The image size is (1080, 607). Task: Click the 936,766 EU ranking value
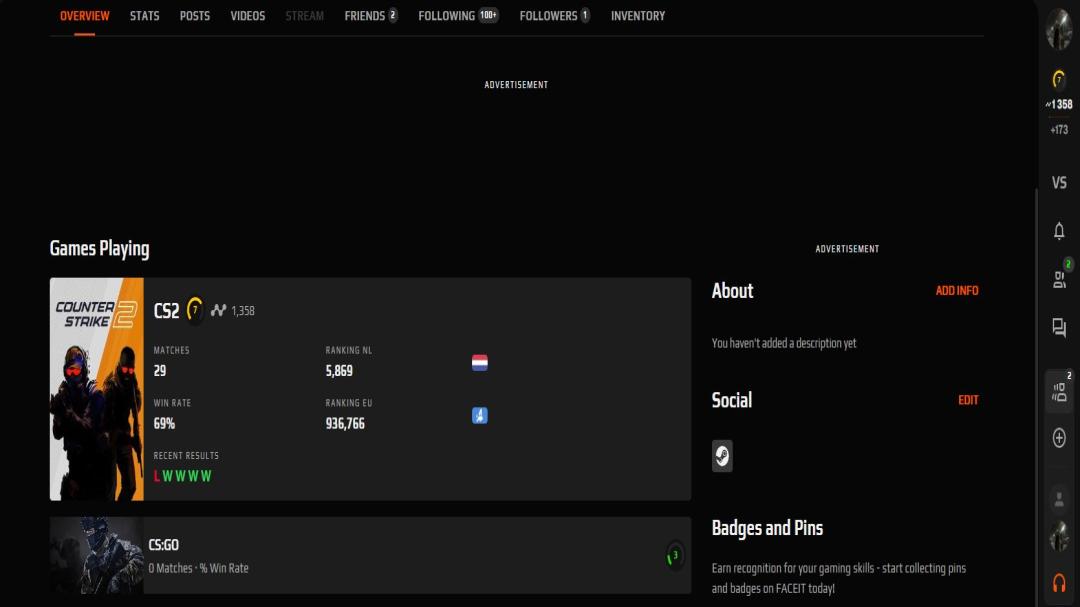[345, 424]
